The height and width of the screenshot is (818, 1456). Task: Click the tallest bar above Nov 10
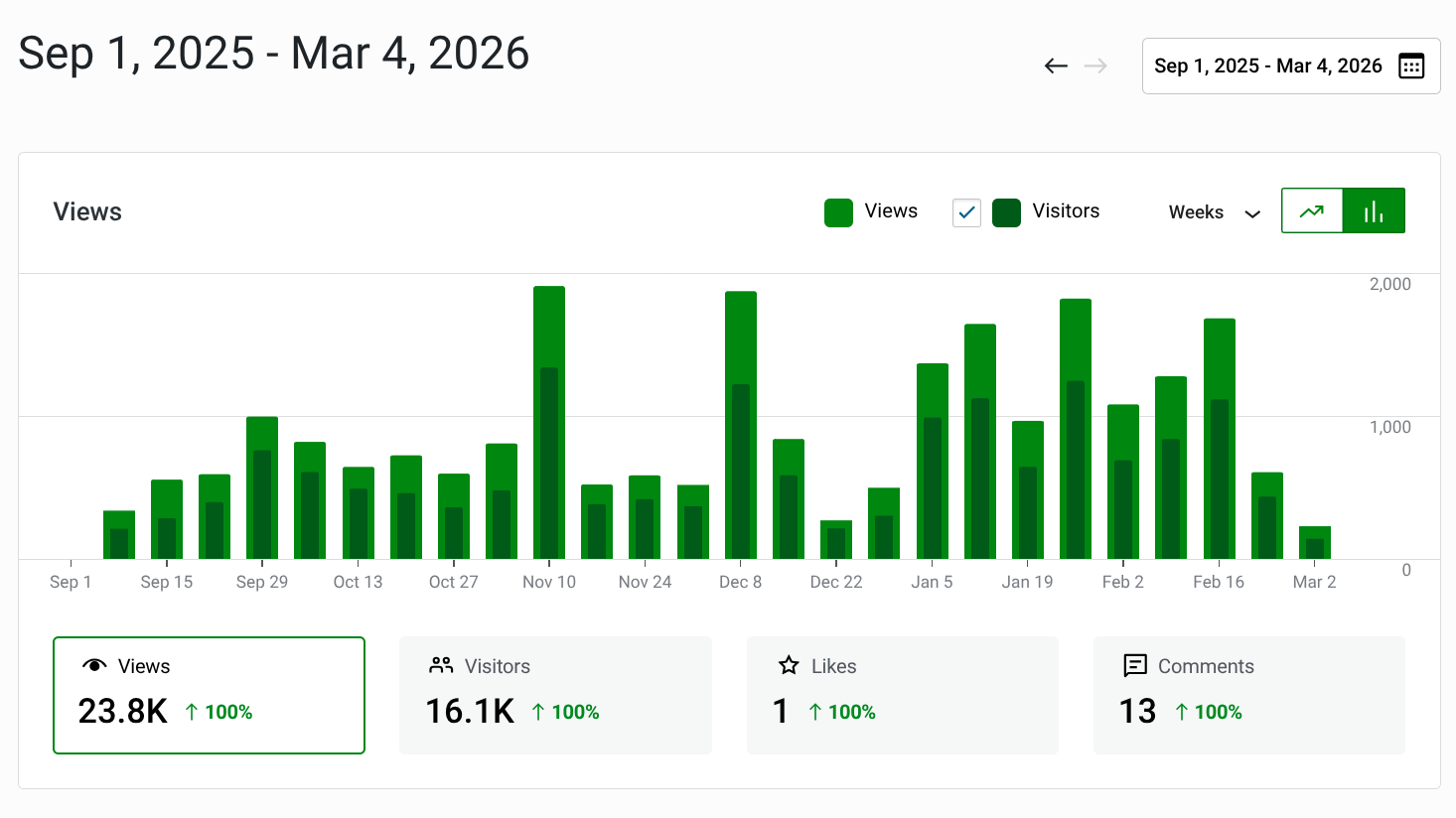click(549, 417)
